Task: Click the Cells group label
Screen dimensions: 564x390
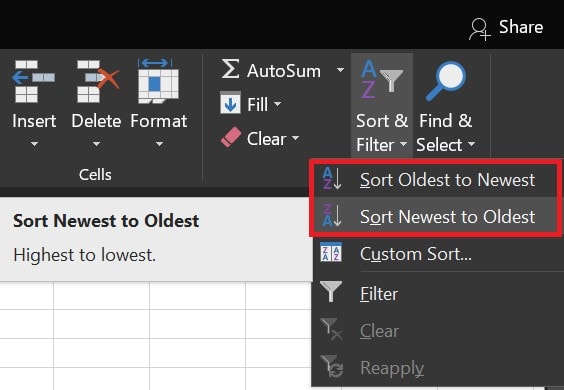Action: (95, 175)
